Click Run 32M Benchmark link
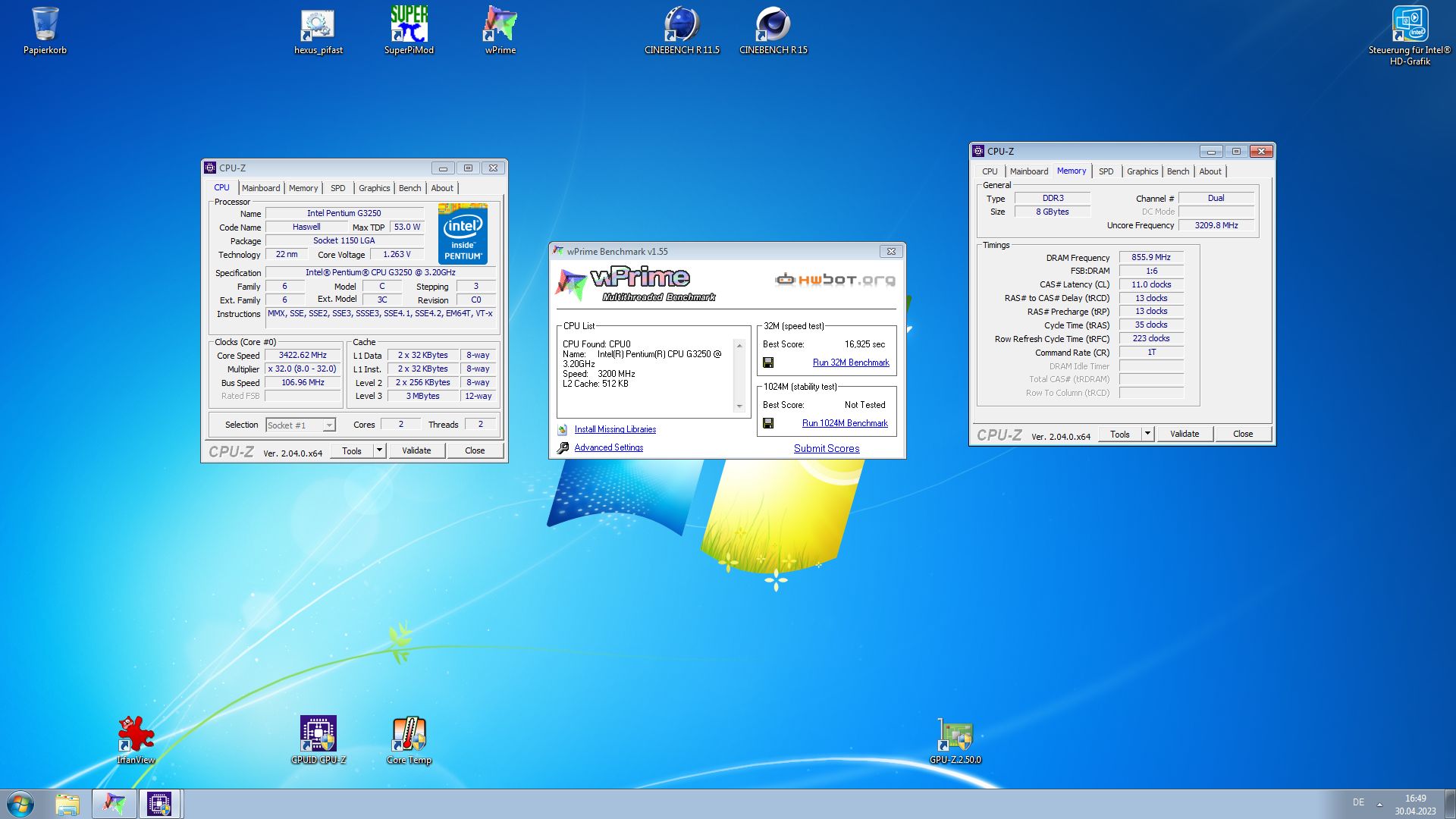The height and width of the screenshot is (819, 1456). tap(851, 362)
